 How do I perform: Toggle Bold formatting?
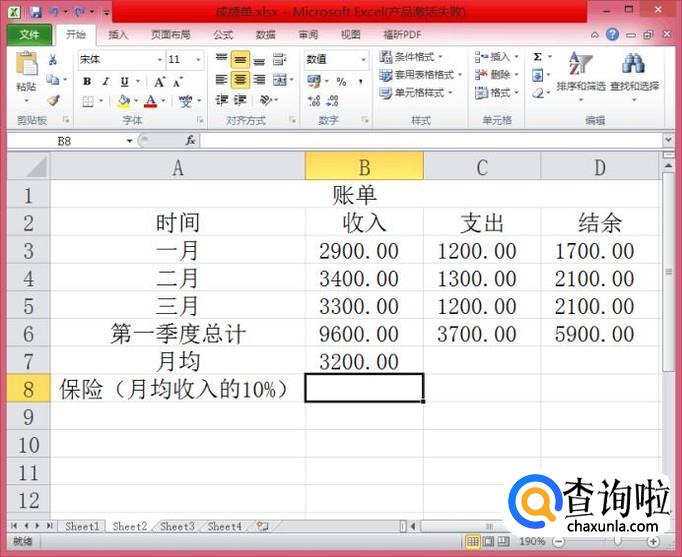coord(87,81)
